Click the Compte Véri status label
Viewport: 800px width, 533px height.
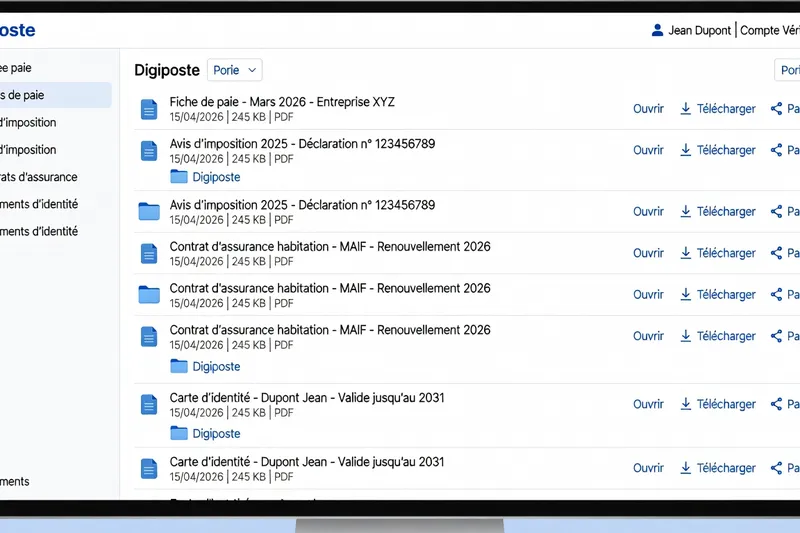[x=770, y=31]
